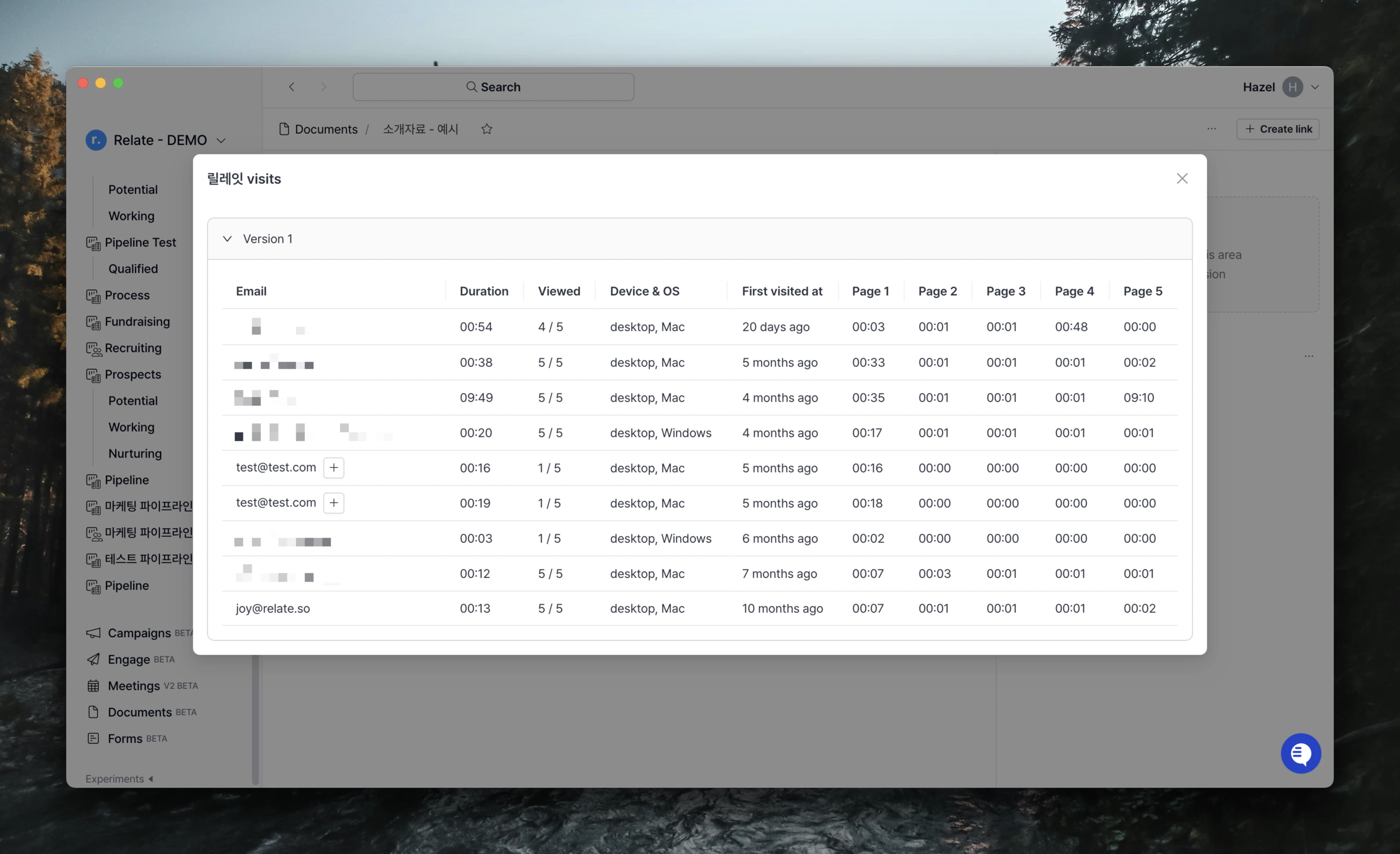Go to Documents breadcrumb link
This screenshot has height=854, width=1400.
pyautogui.click(x=326, y=129)
